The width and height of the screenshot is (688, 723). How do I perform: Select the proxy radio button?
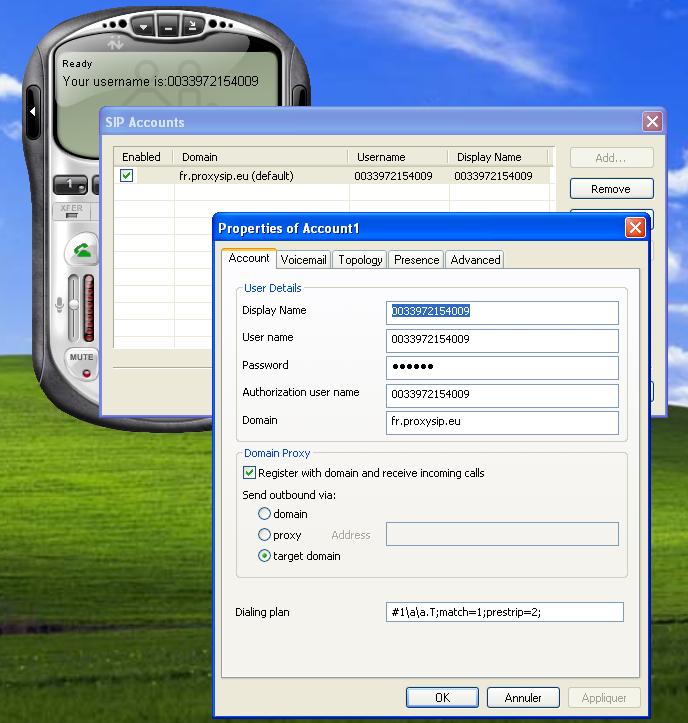tap(265, 535)
